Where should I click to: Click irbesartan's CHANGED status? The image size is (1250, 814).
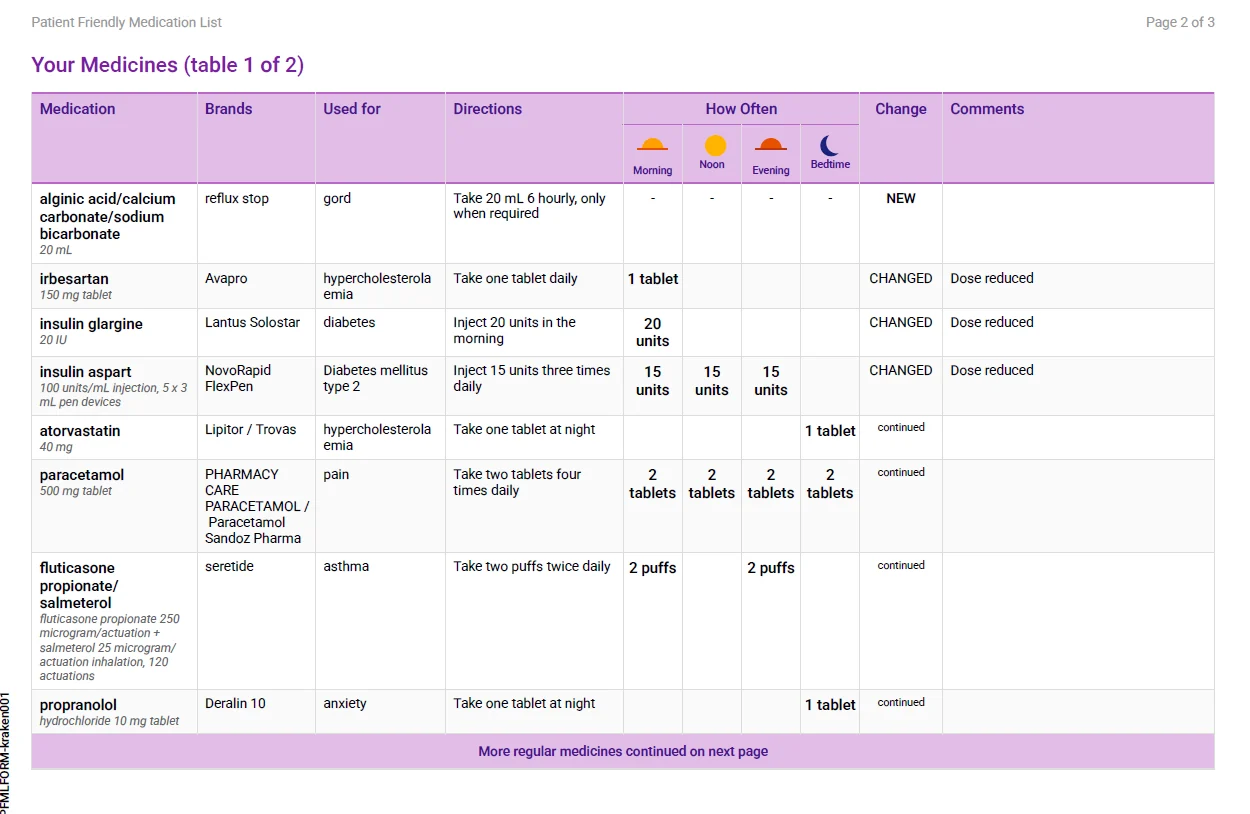pyautogui.click(x=901, y=278)
